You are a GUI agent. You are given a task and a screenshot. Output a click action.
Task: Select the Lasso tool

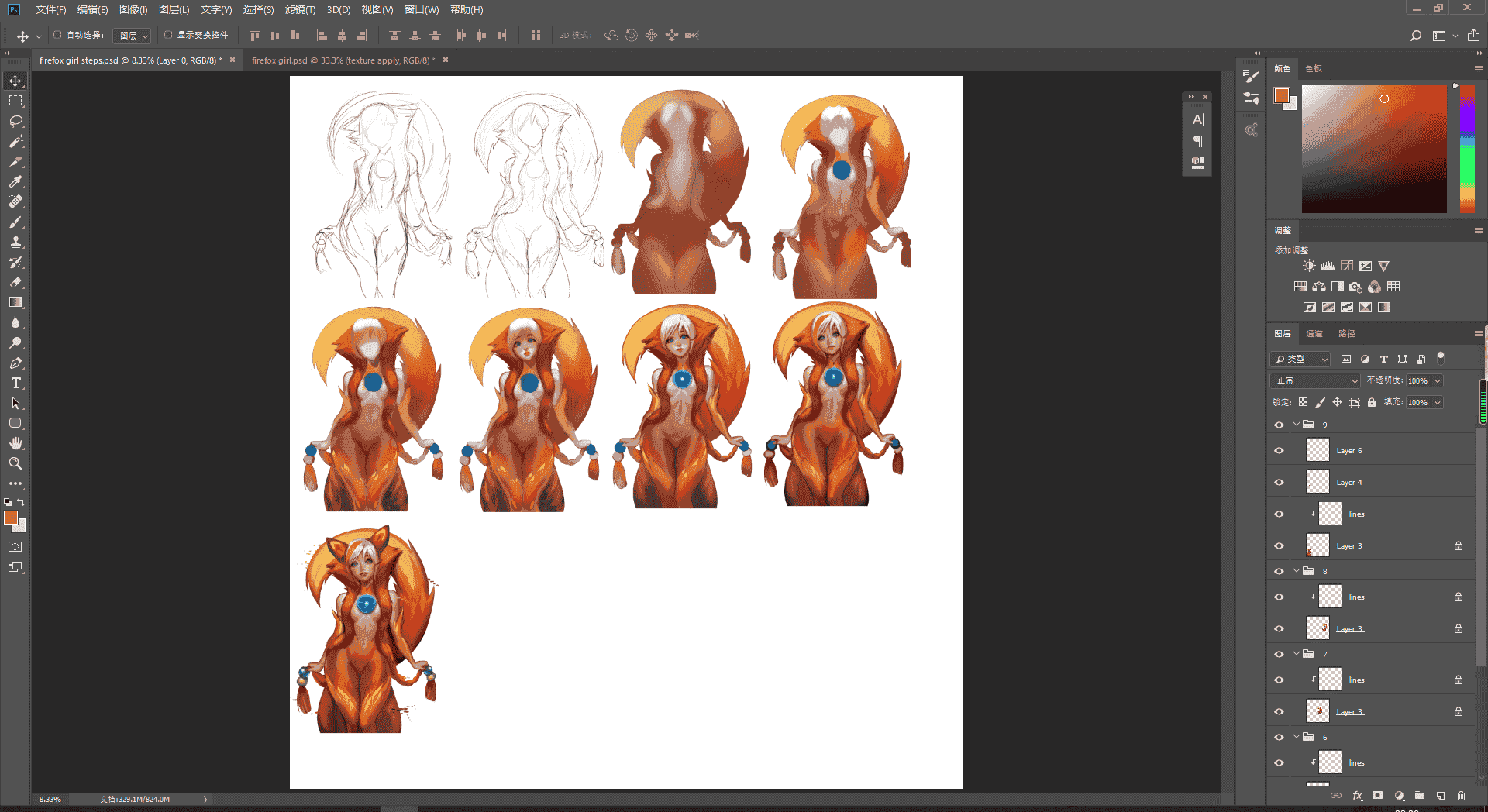pos(15,121)
